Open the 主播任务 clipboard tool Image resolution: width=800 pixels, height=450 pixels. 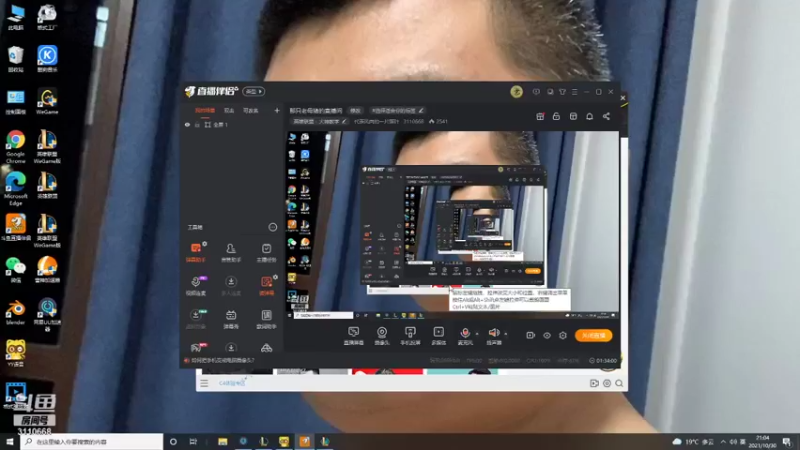[266, 252]
